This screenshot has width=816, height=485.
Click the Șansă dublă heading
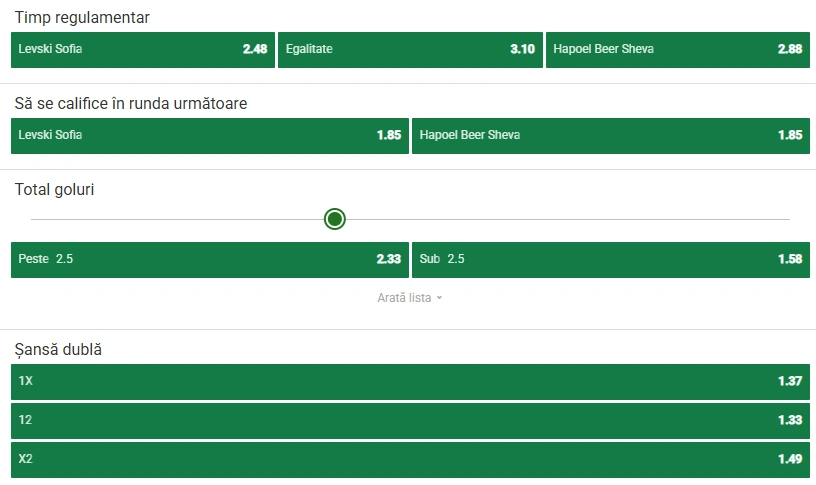58,349
